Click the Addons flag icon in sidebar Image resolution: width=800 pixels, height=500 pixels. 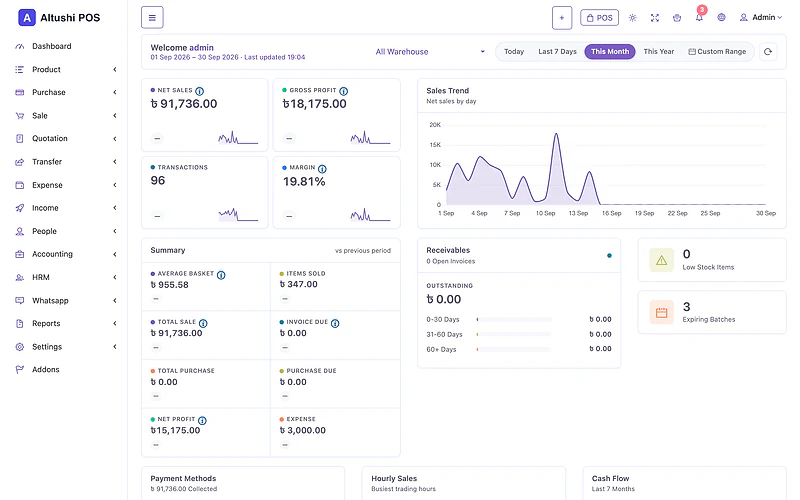click(19, 369)
